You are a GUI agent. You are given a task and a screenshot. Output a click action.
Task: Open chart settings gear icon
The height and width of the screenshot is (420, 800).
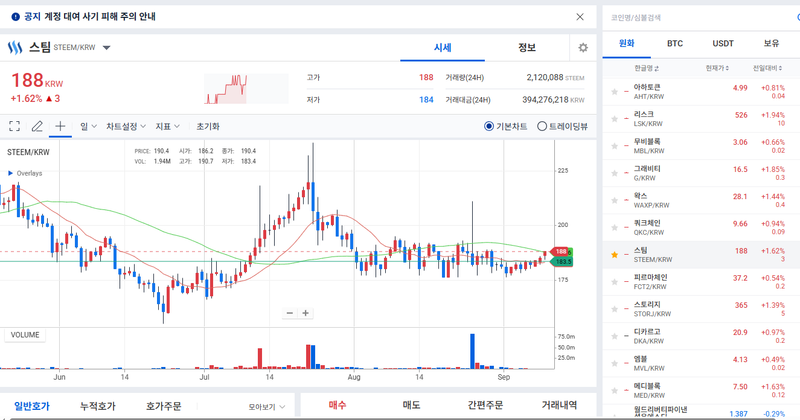pos(583,47)
